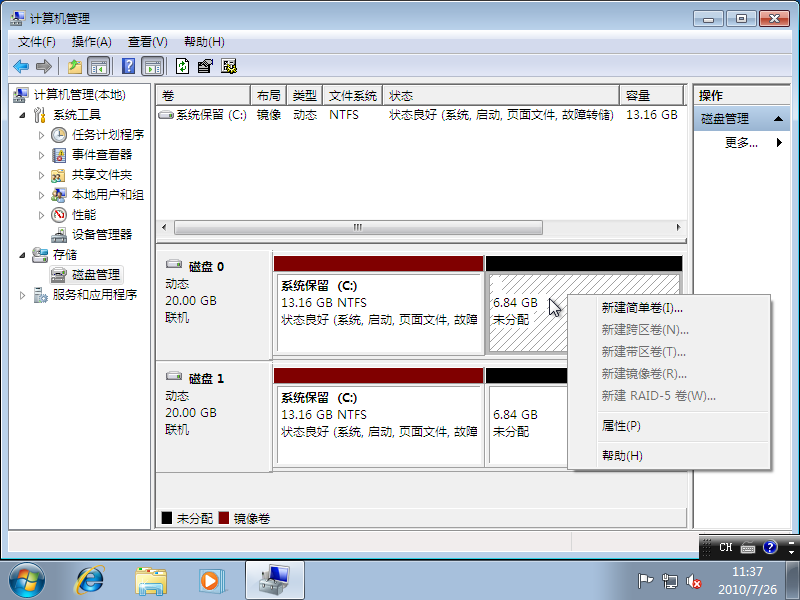This screenshot has width=800, height=600.
Task: Select 系统保留 (C:) partition on 磁盘 0
Action: pos(380,313)
